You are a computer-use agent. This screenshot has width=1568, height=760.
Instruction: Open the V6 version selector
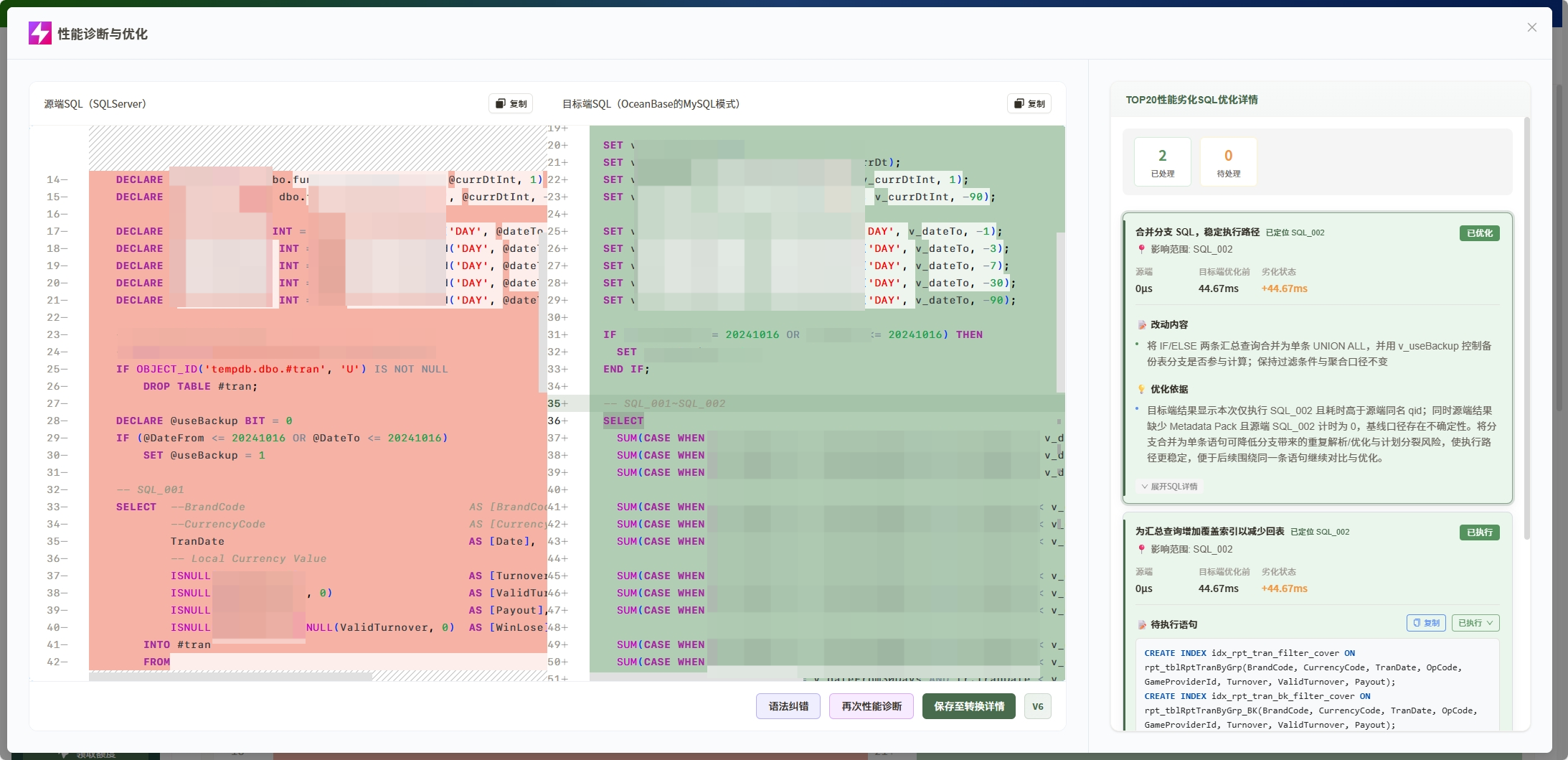coord(1037,706)
